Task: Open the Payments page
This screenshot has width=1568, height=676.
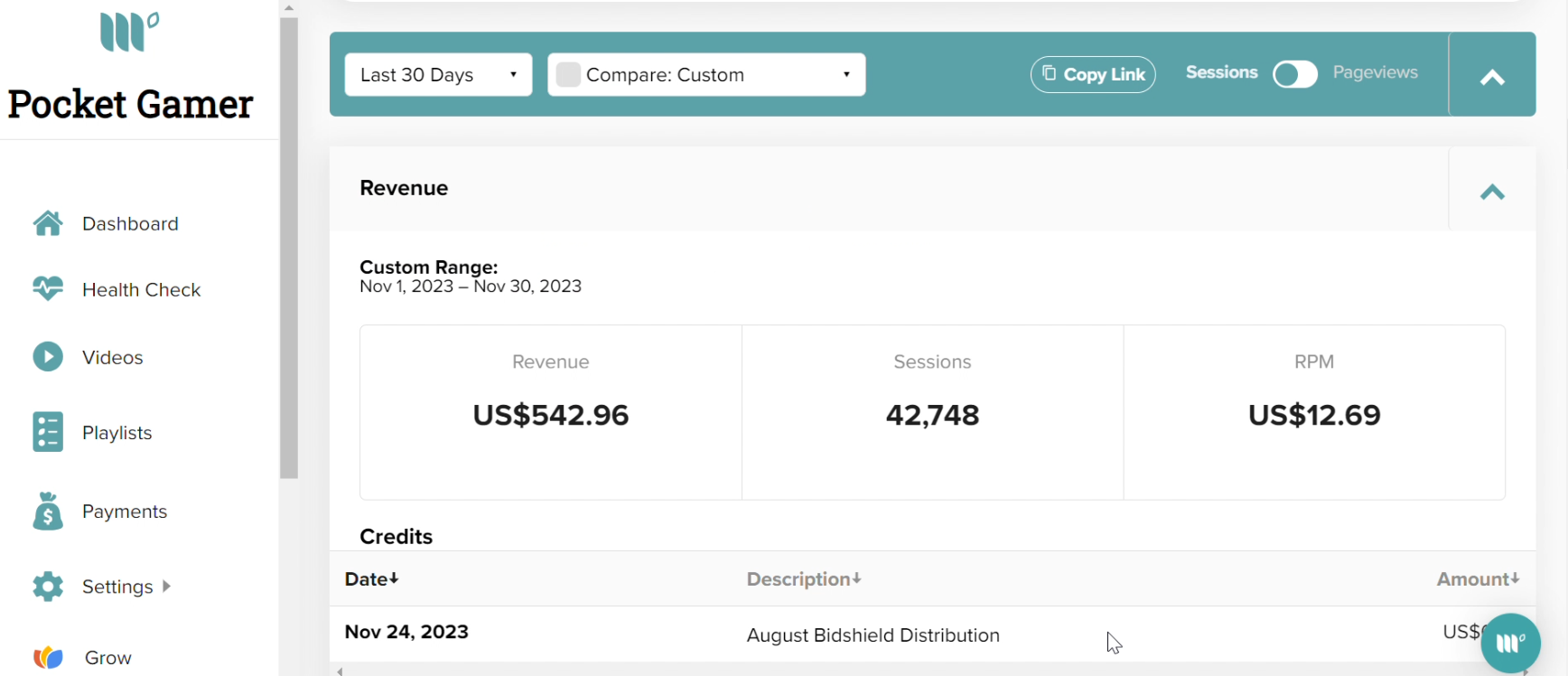Action: tap(125, 511)
